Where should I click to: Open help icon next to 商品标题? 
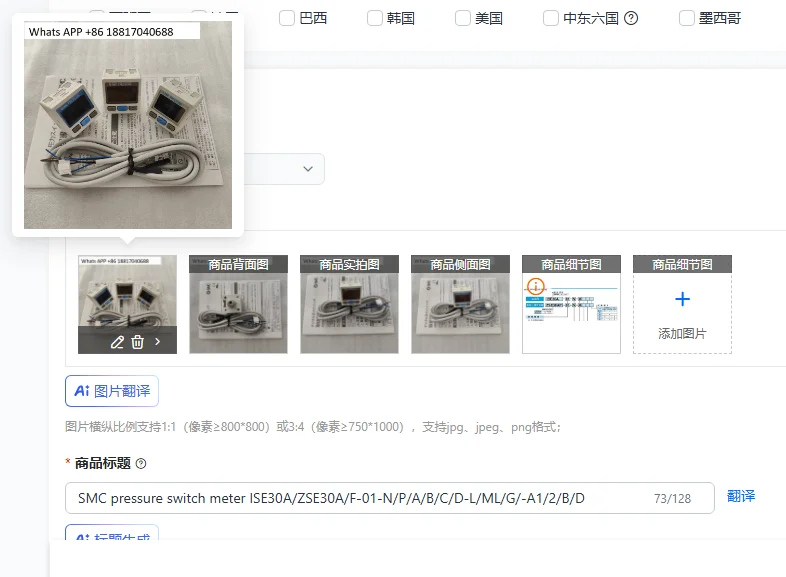(x=141, y=464)
